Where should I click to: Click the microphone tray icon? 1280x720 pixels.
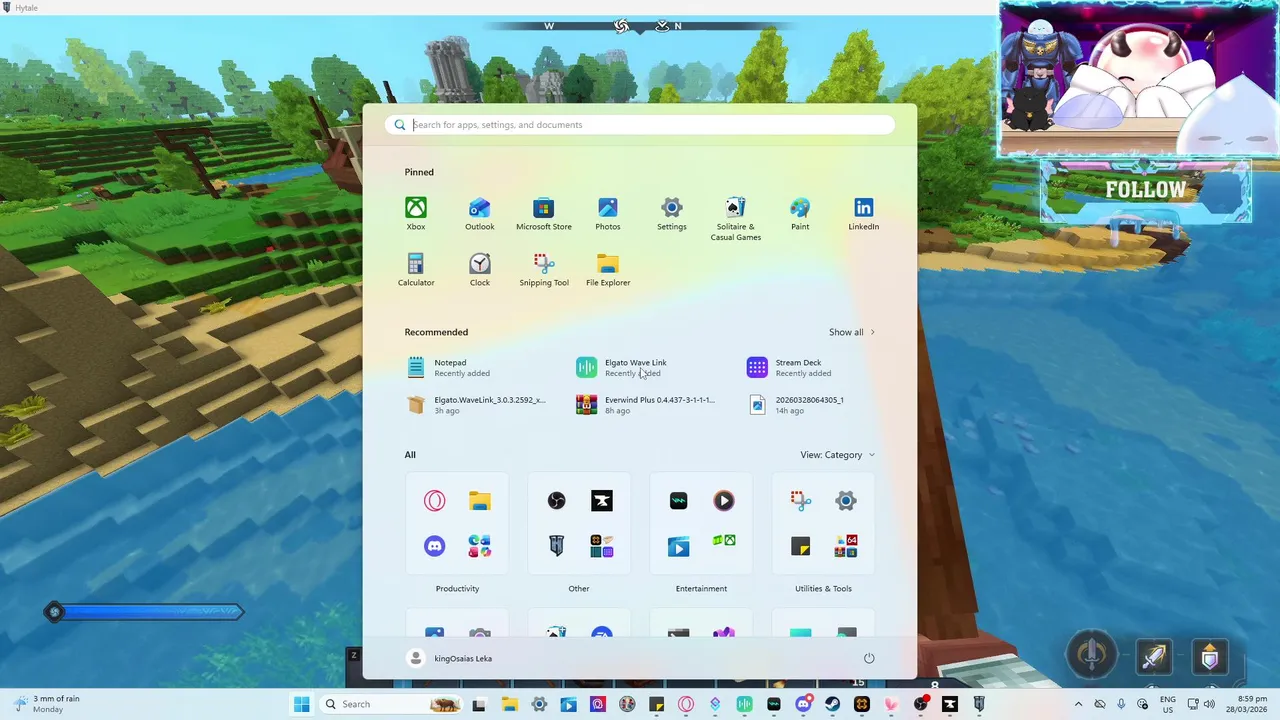pos(1121,704)
